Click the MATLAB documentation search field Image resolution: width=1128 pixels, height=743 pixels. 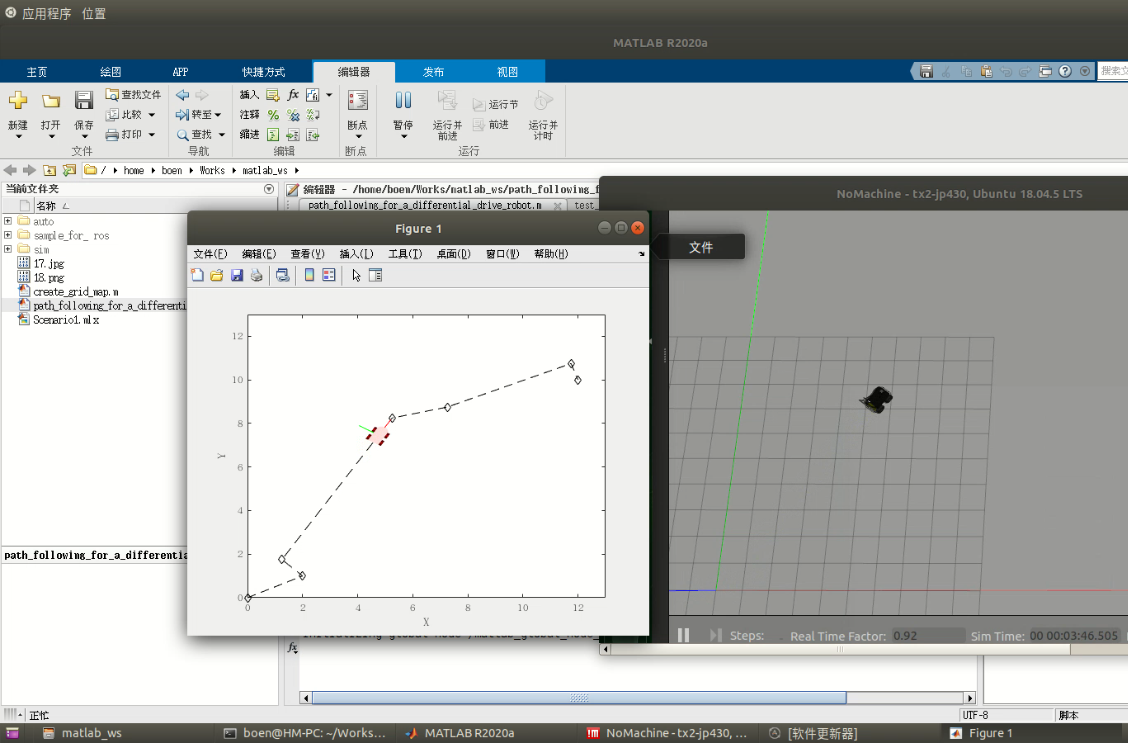tap(1112, 71)
